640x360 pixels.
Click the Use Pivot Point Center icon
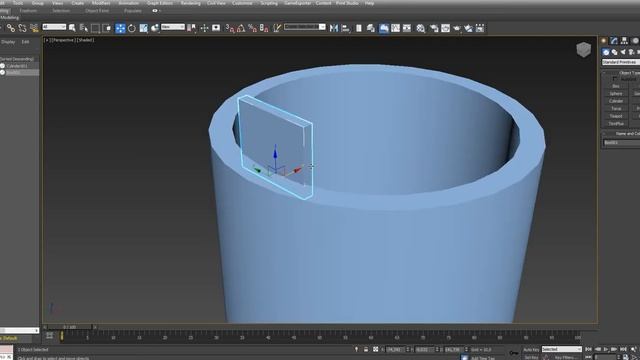(191, 28)
